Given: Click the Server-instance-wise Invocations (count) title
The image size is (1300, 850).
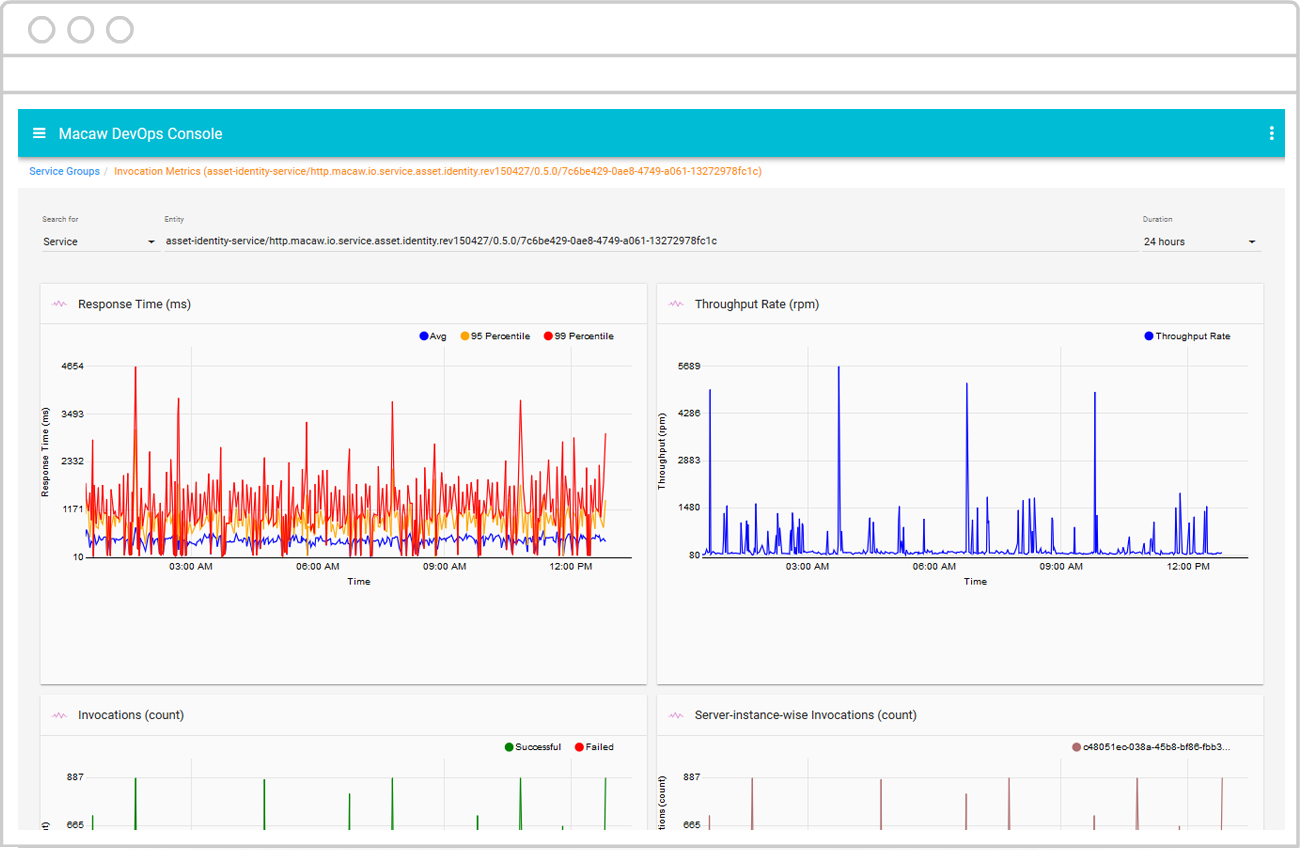Looking at the screenshot, I should pyautogui.click(x=806, y=715).
